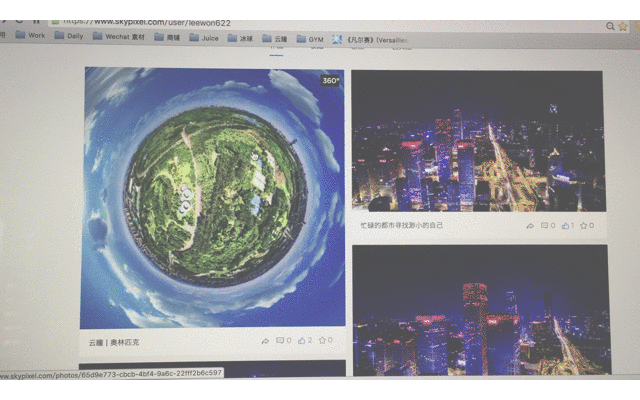Click the 360° badge on the panorama
This screenshot has width=640, height=400.
(x=330, y=80)
